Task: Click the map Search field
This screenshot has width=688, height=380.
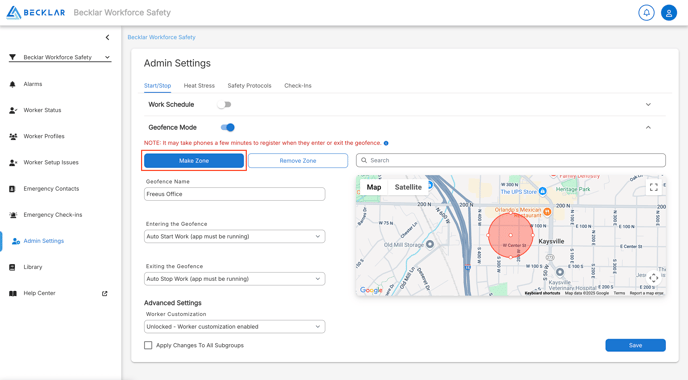Action: (511, 160)
